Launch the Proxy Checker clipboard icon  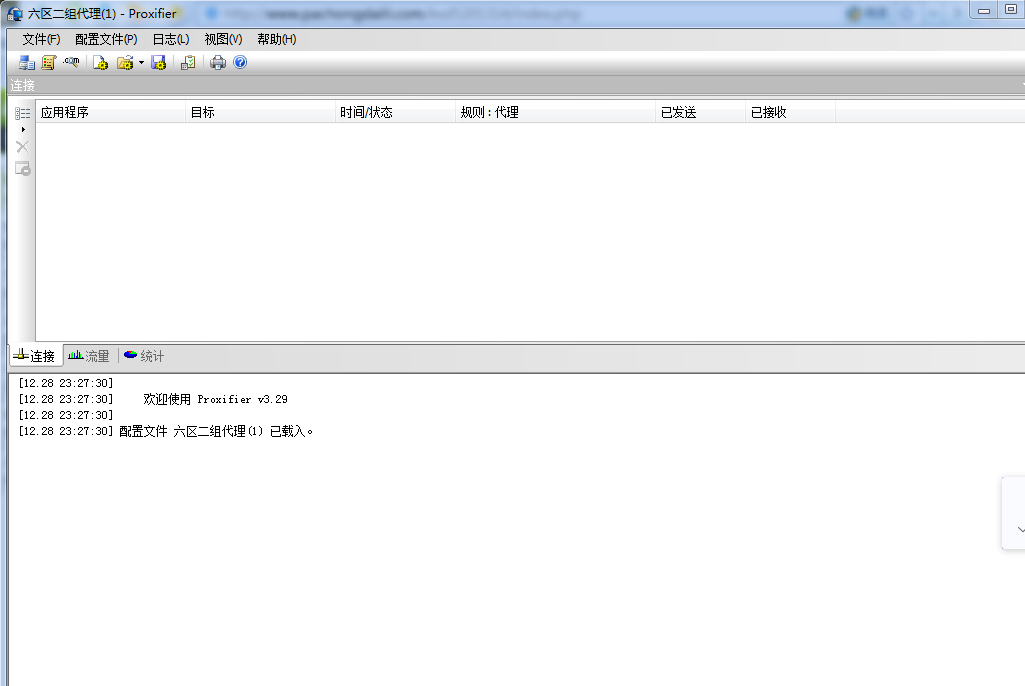[x=188, y=63]
